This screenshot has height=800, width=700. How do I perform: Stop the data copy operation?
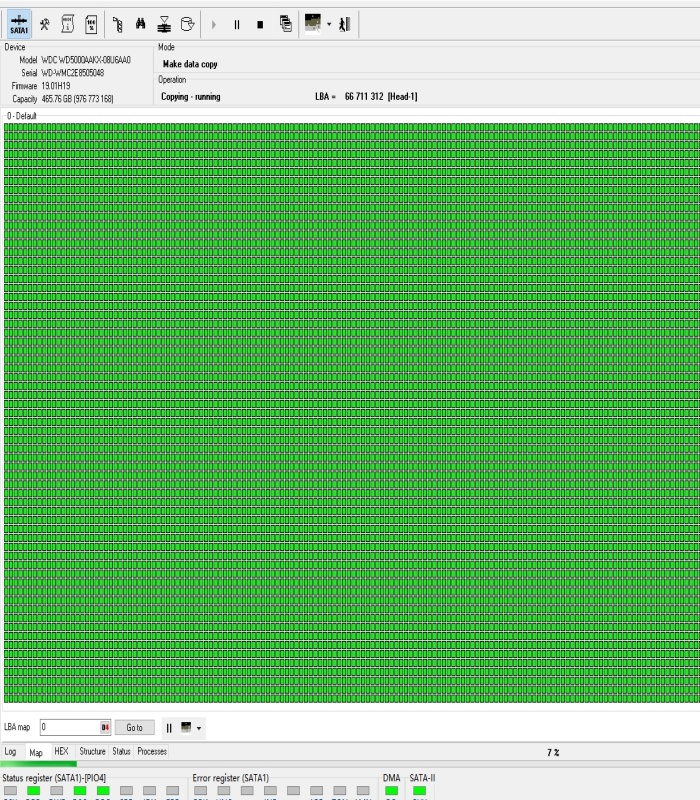click(x=260, y=24)
